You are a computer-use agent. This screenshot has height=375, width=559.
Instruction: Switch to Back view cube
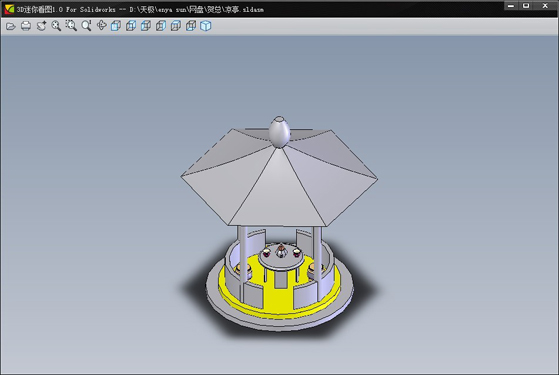pyautogui.click(x=131, y=26)
